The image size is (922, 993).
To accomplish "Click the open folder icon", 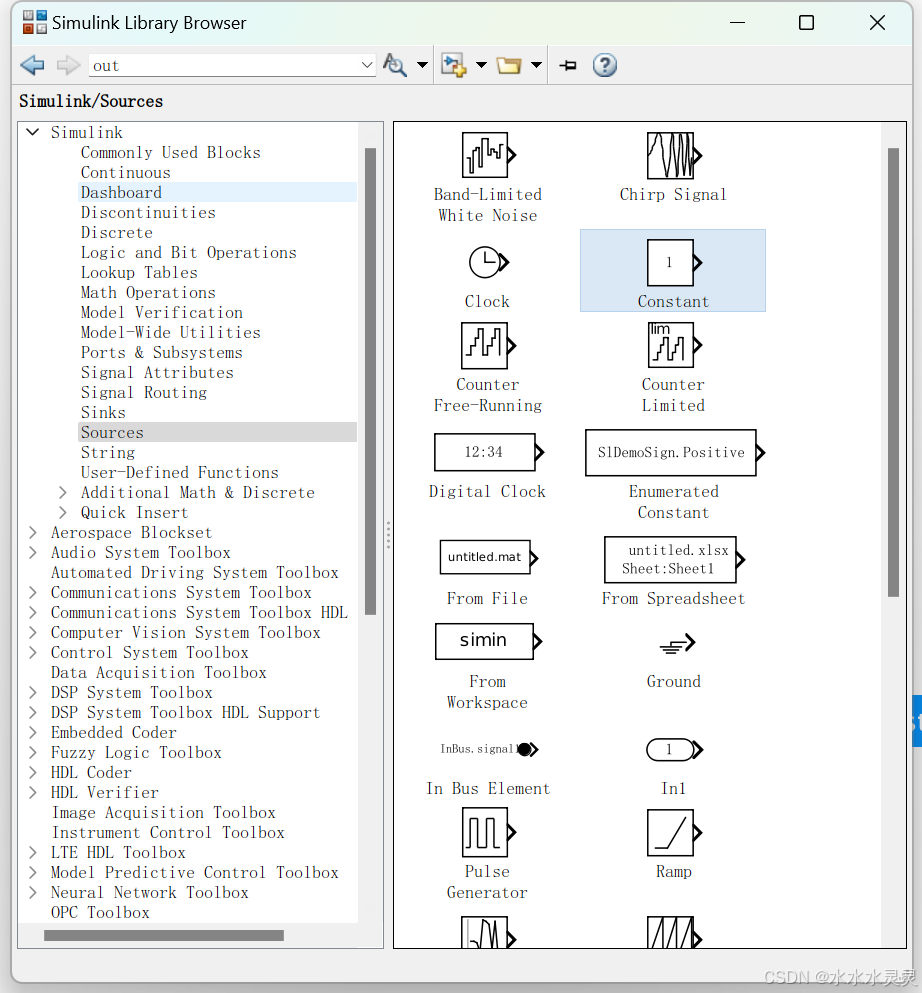I will click(x=508, y=65).
